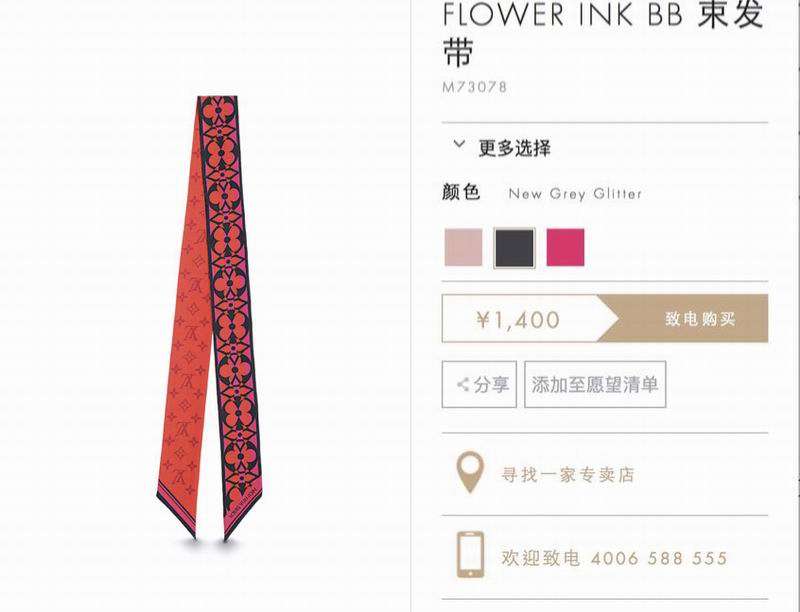Open the 寻找一家专卖店 store finder link
This screenshot has width=800, height=612.
tap(568, 475)
